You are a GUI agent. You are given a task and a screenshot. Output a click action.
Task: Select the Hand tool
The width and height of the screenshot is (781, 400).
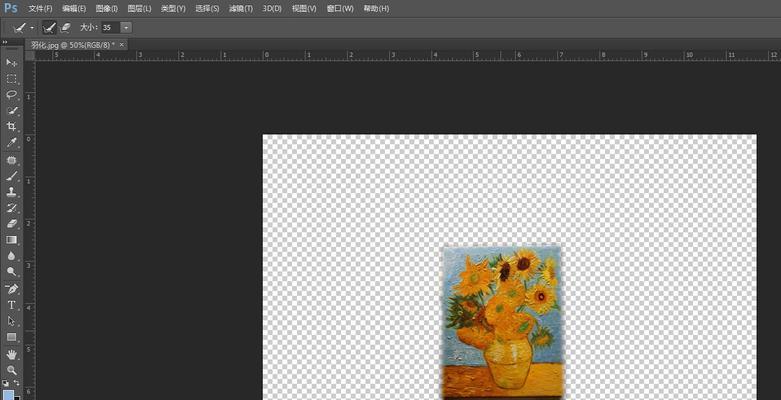[11, 355]
